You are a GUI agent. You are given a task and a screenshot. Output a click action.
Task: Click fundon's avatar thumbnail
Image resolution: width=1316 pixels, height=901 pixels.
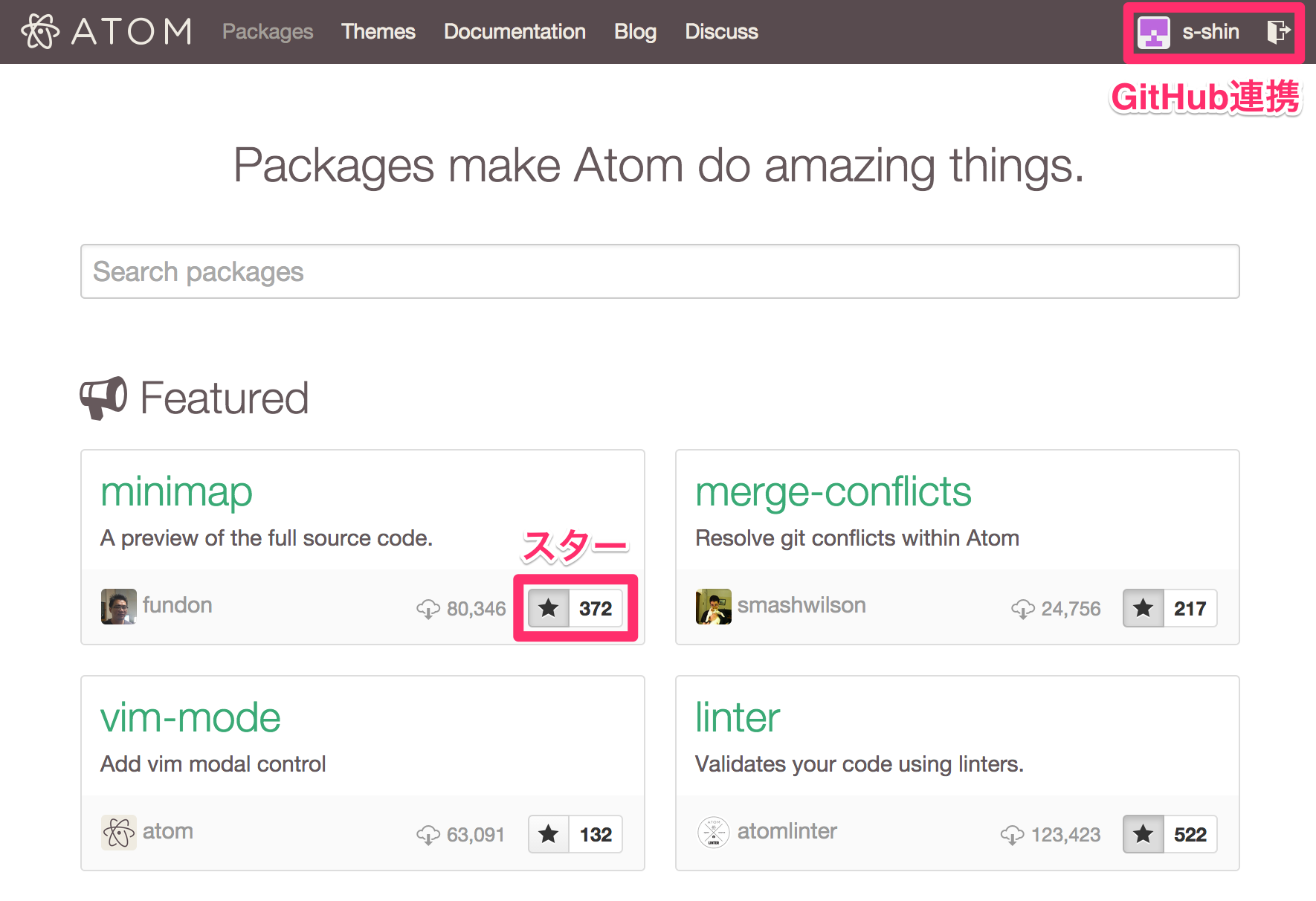click(x=118, y=607)
